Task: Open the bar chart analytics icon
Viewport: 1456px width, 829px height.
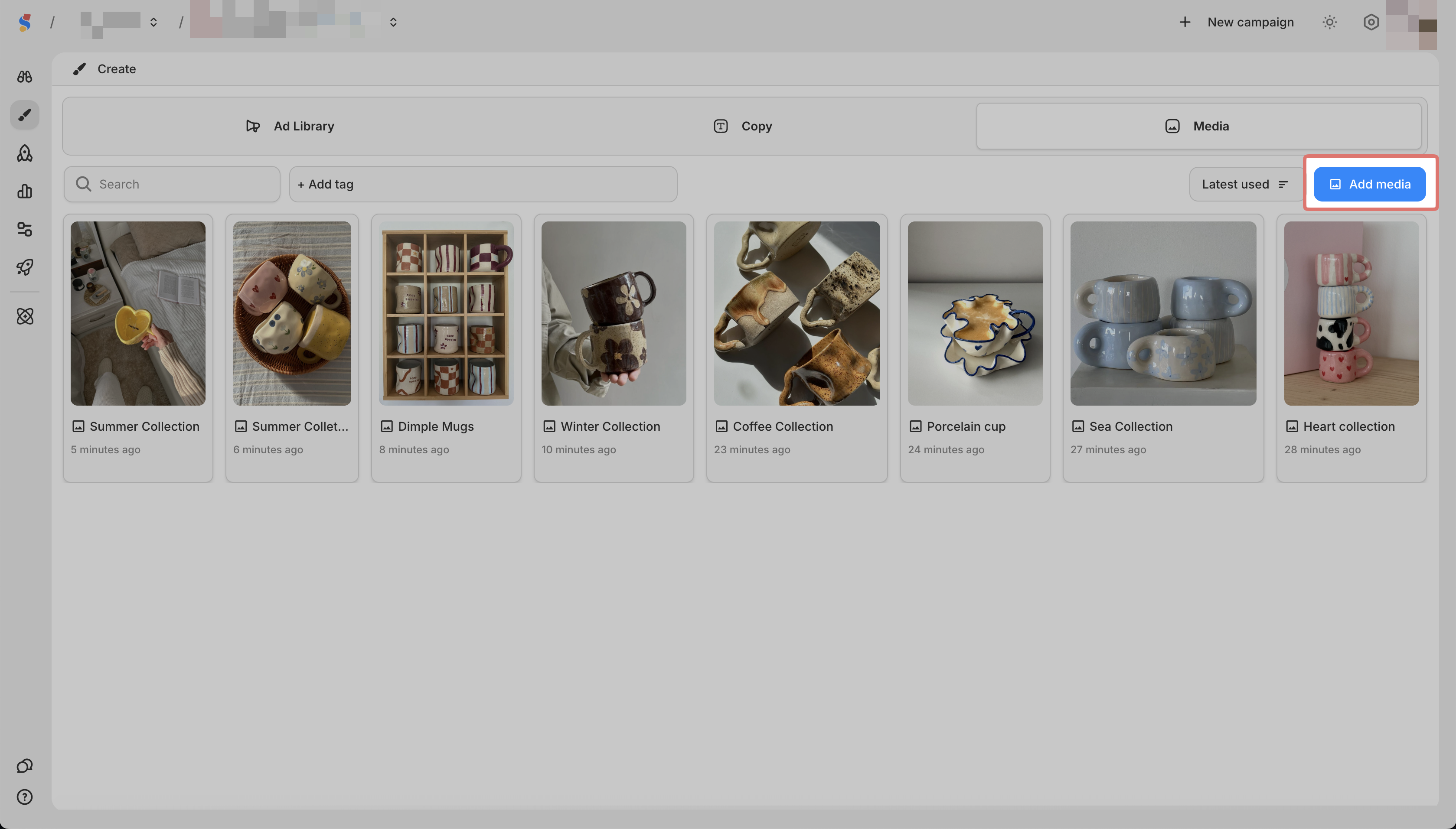Action: 24,191
